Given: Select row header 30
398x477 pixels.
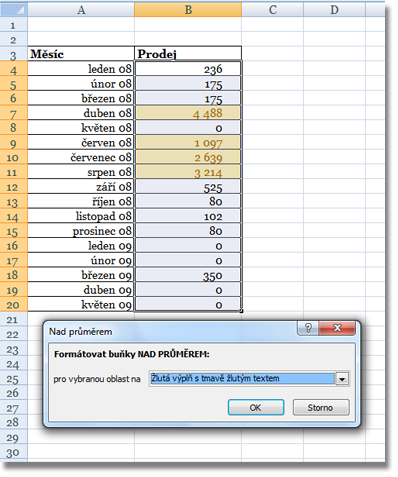Looking at the screenshot, I should pos(14,452).
